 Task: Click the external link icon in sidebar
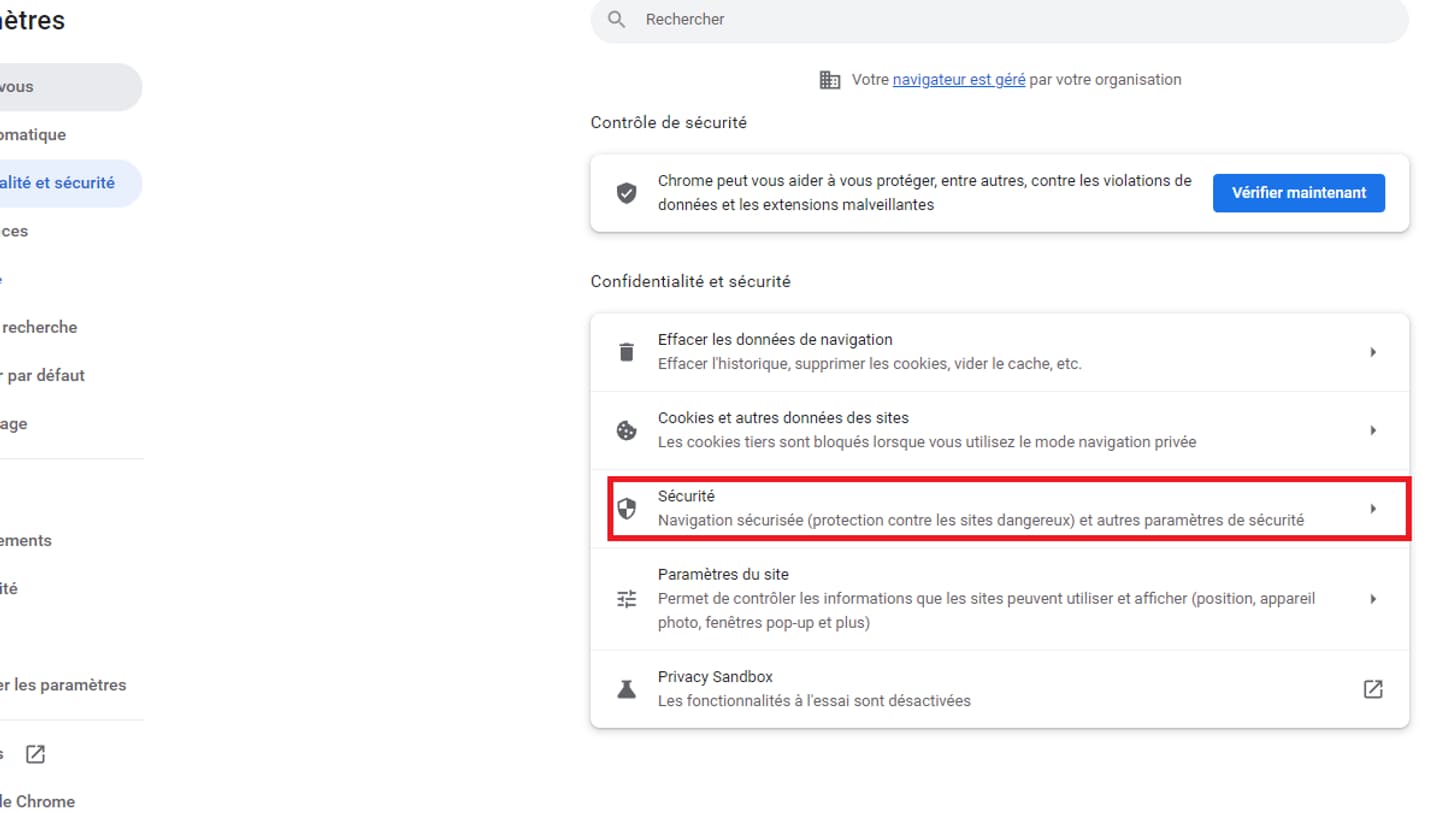[35, 754]
